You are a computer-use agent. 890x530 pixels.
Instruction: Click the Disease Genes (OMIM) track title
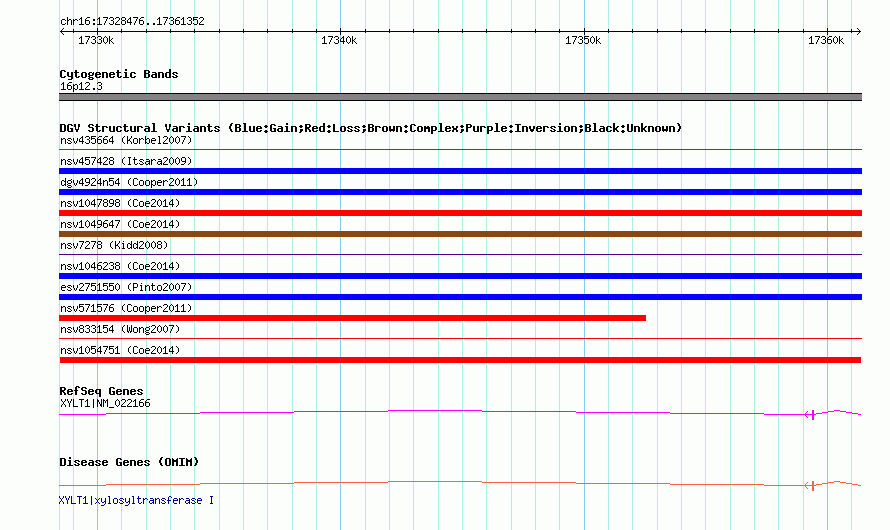(x=129, y=462)
